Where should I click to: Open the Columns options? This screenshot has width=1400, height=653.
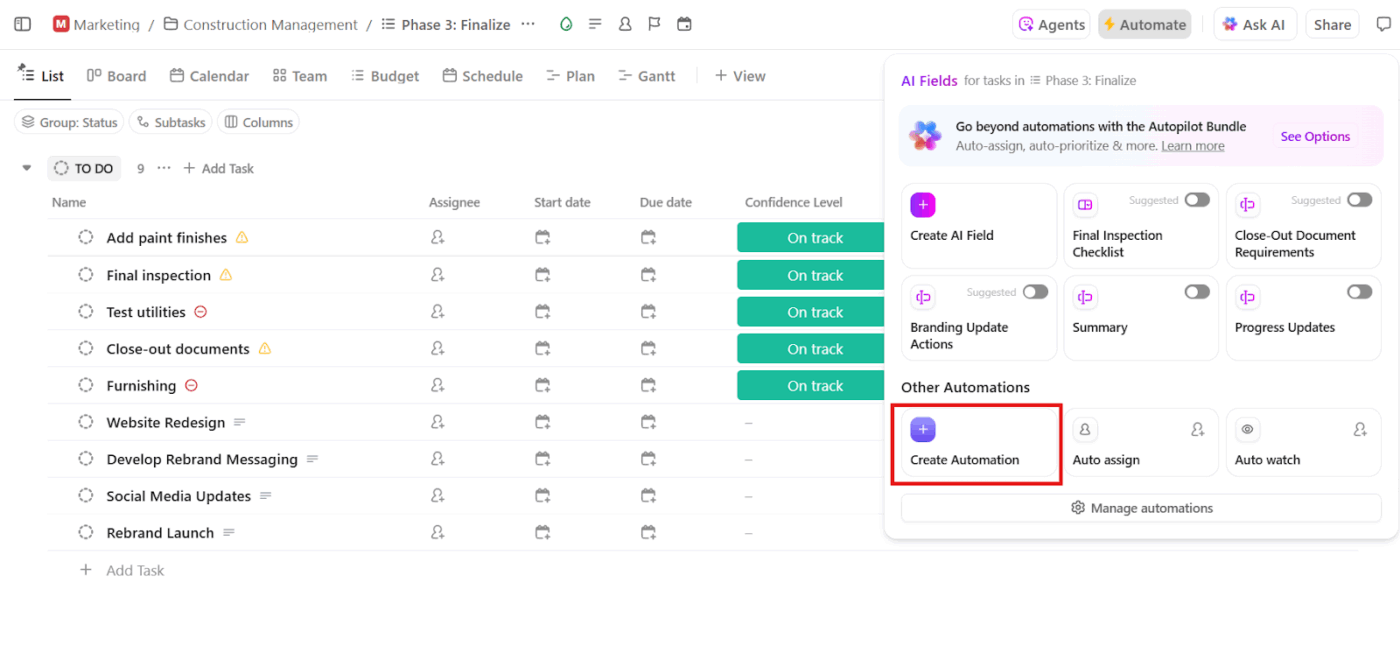click(x=258, y=121)
